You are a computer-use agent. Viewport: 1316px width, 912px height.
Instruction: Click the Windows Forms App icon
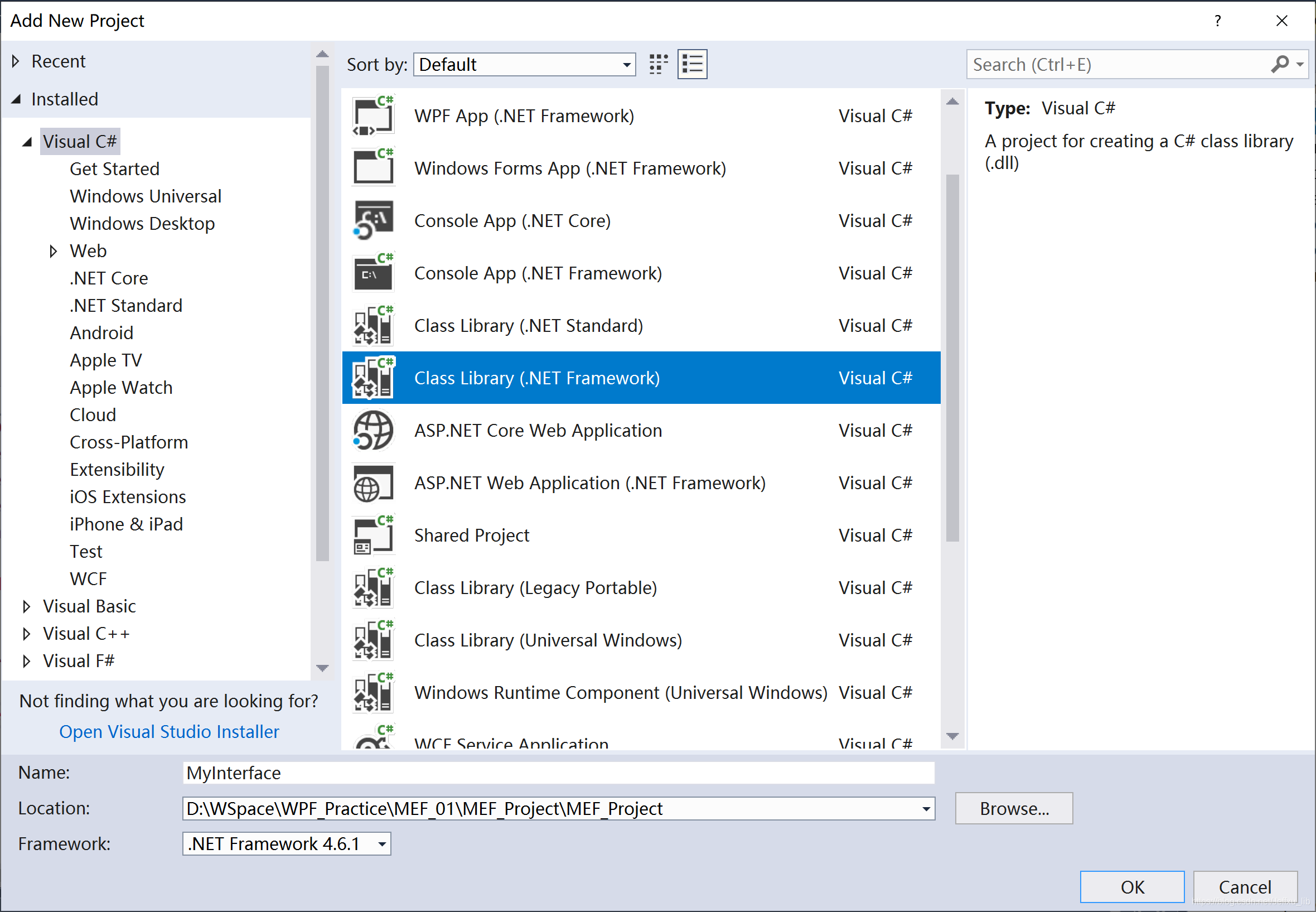[373, 168]
